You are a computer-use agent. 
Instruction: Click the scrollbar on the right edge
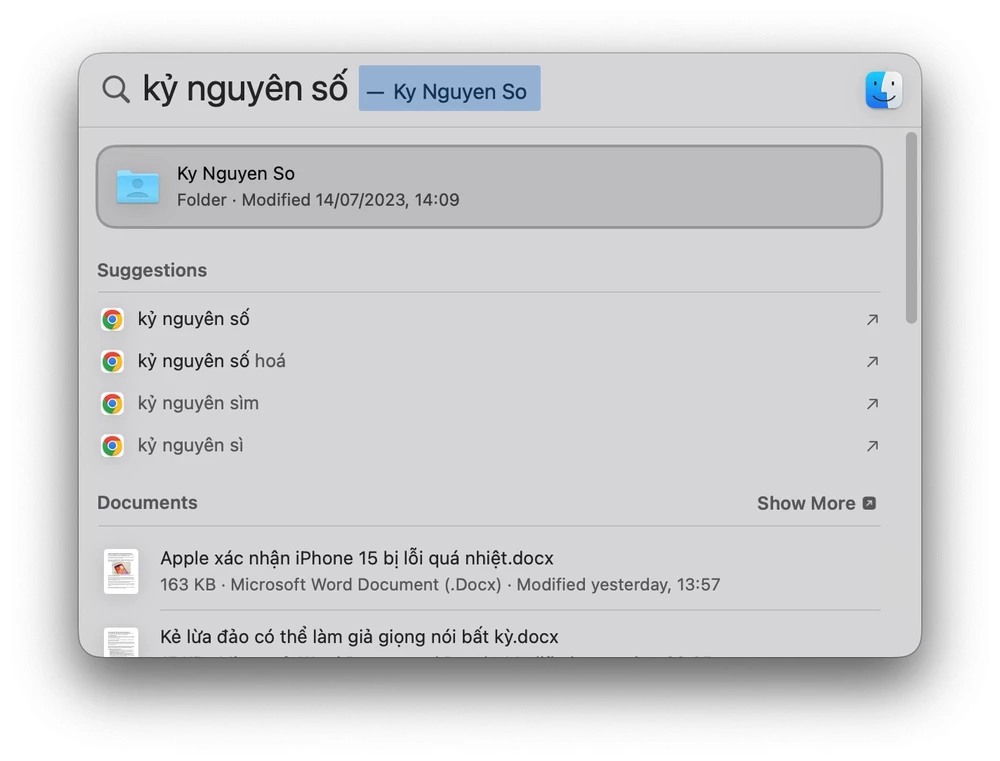911,230
